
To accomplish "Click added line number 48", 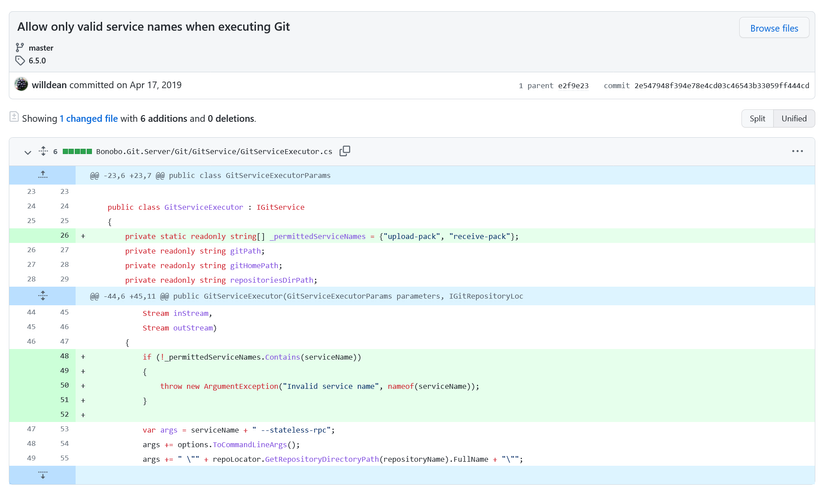I will [x=64, y=356].
